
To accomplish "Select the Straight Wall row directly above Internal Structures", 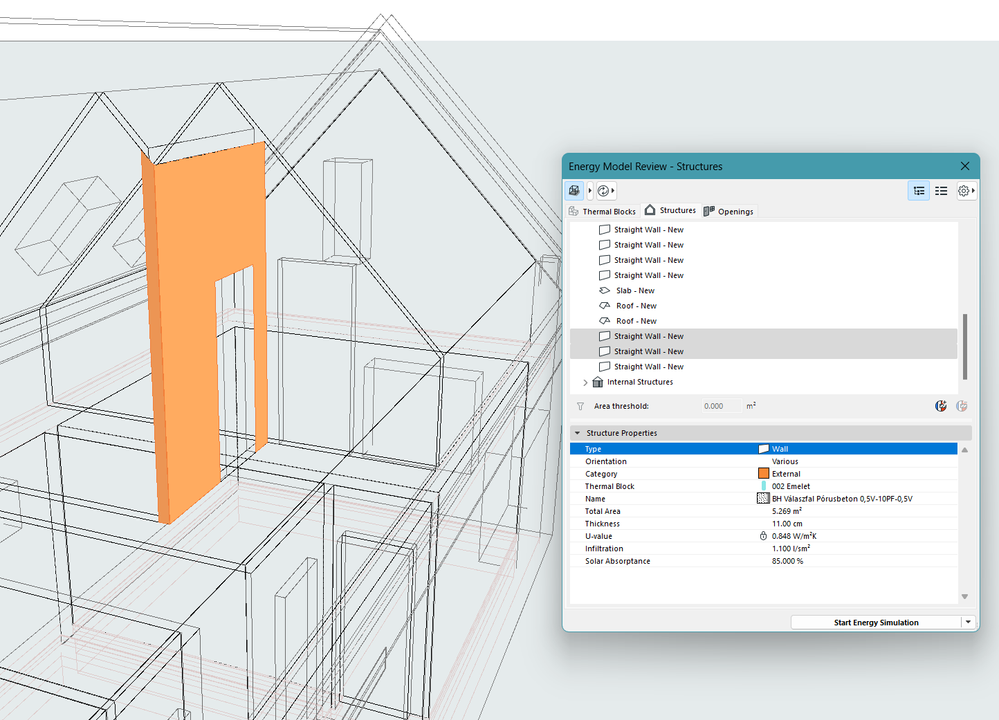I will coord(763,367).
